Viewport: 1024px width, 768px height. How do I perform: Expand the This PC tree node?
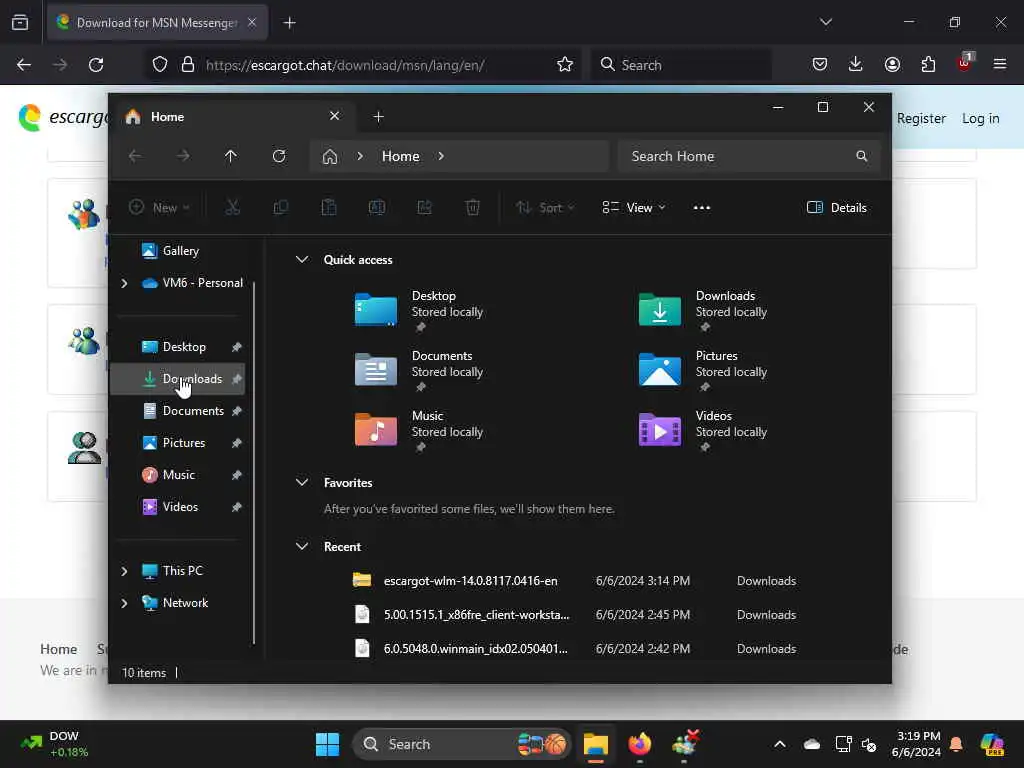click(x=124, y=571)
